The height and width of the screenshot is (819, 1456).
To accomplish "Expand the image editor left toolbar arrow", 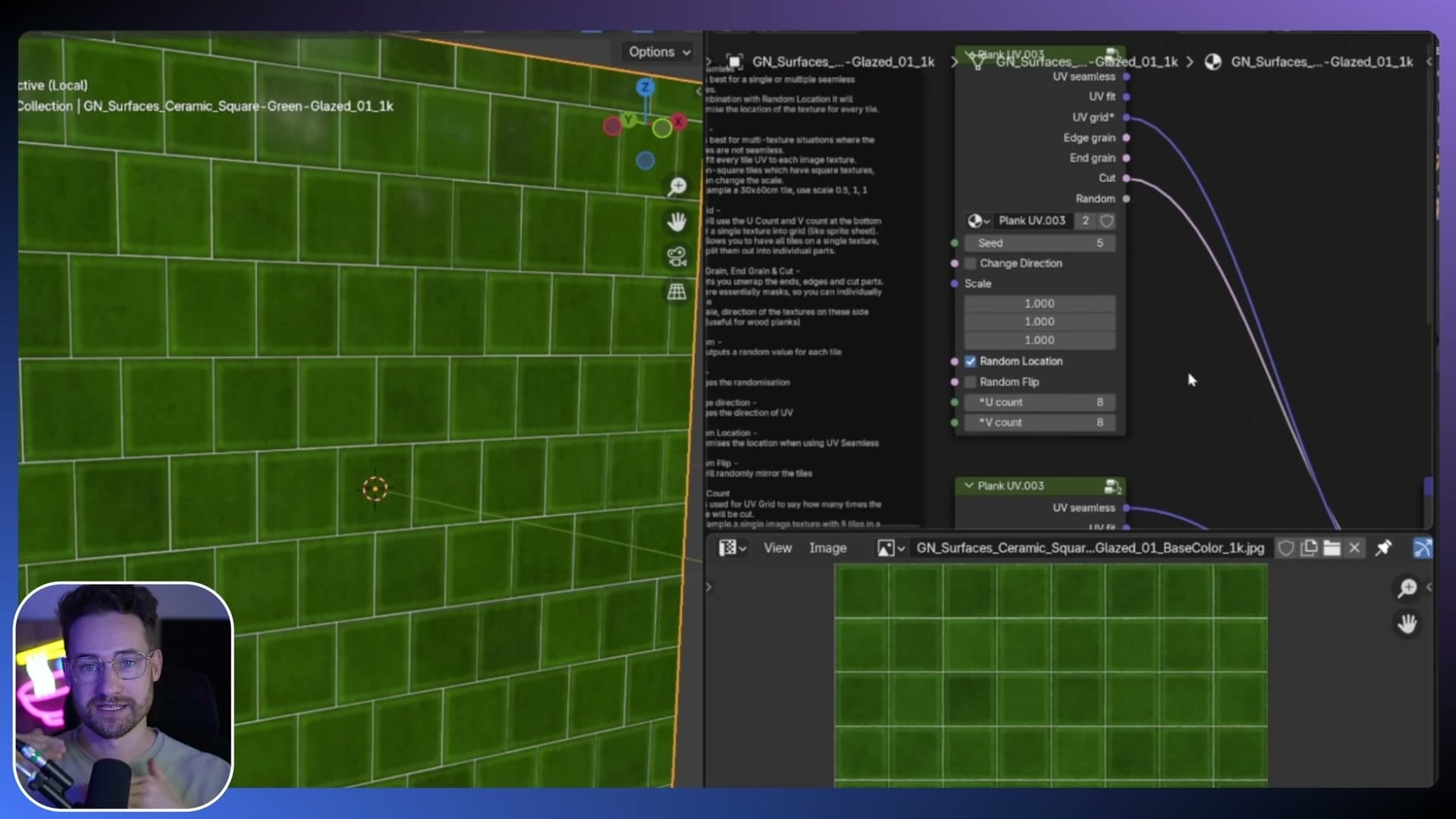I will click(x=709, y=587).
